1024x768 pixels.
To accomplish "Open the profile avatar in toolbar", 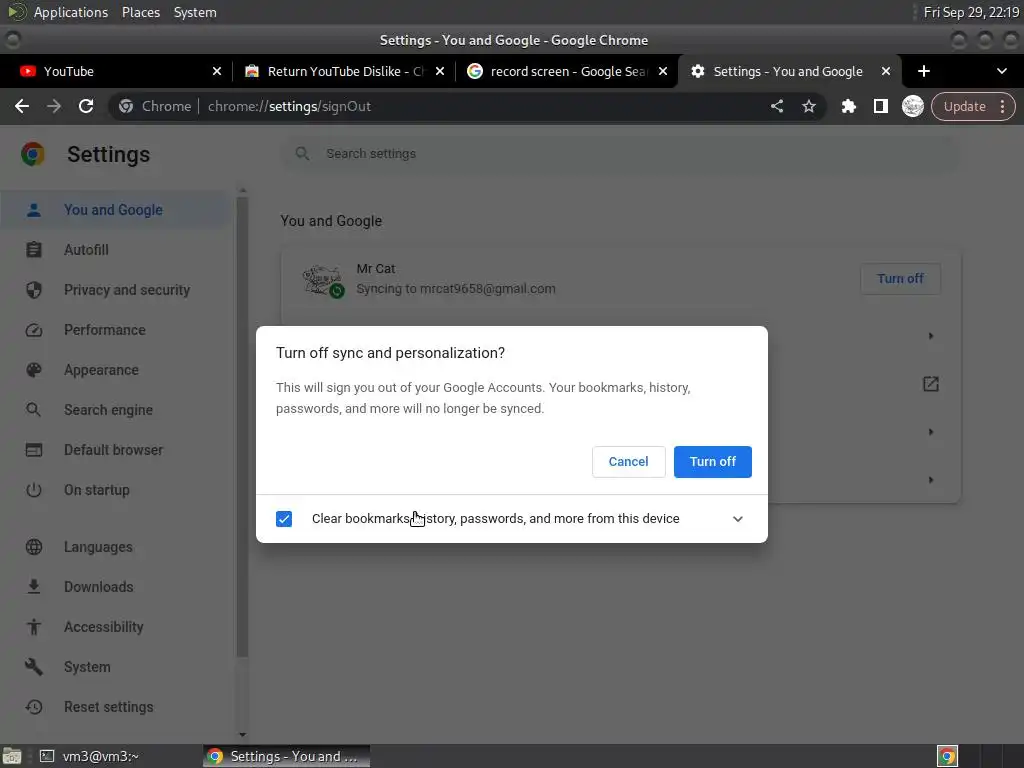I will [x=912, y=106].
